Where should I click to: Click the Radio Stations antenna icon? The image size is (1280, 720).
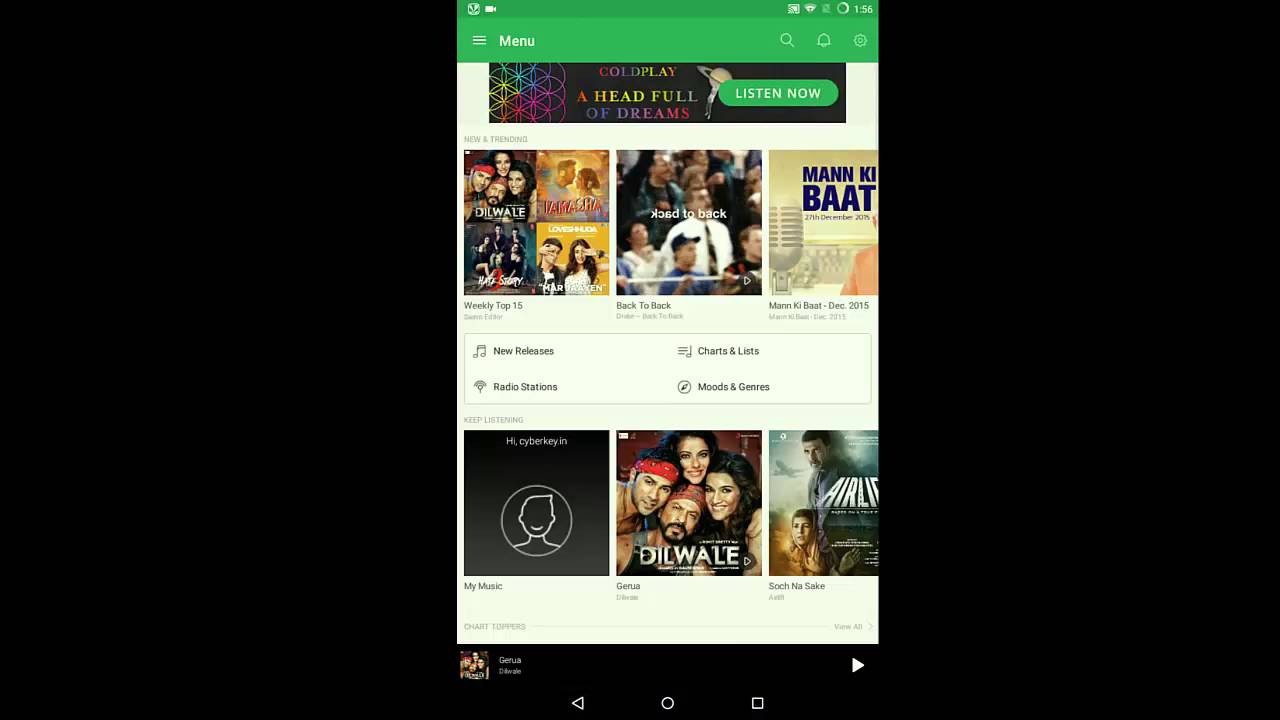pyautogui.click(x=480, y=387)
